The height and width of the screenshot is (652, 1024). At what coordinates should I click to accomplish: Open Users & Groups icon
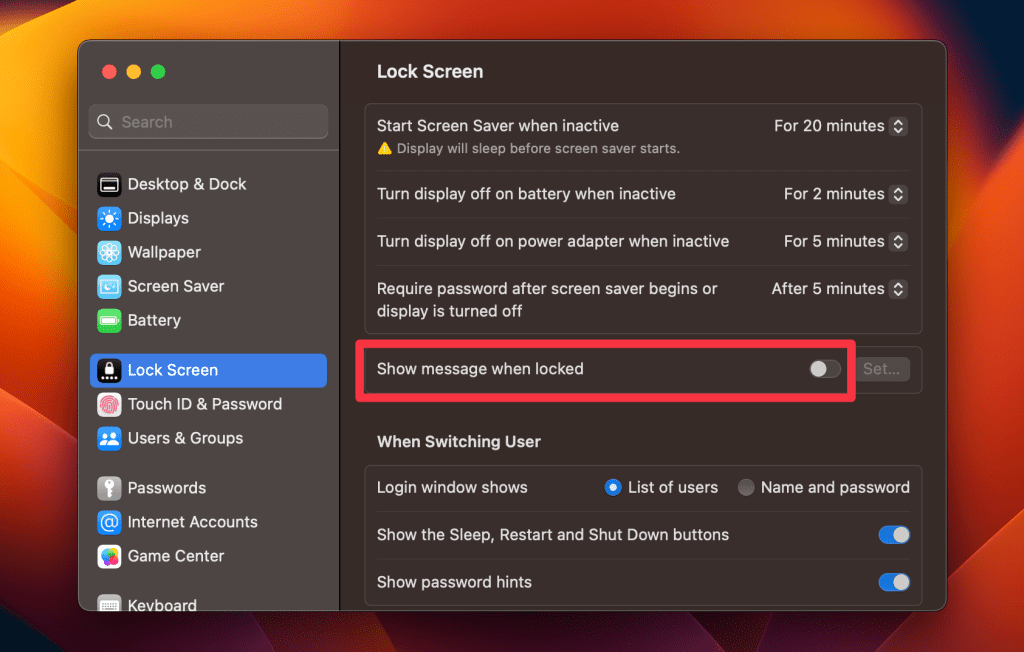pyautogui.click(x=109, y=438)
